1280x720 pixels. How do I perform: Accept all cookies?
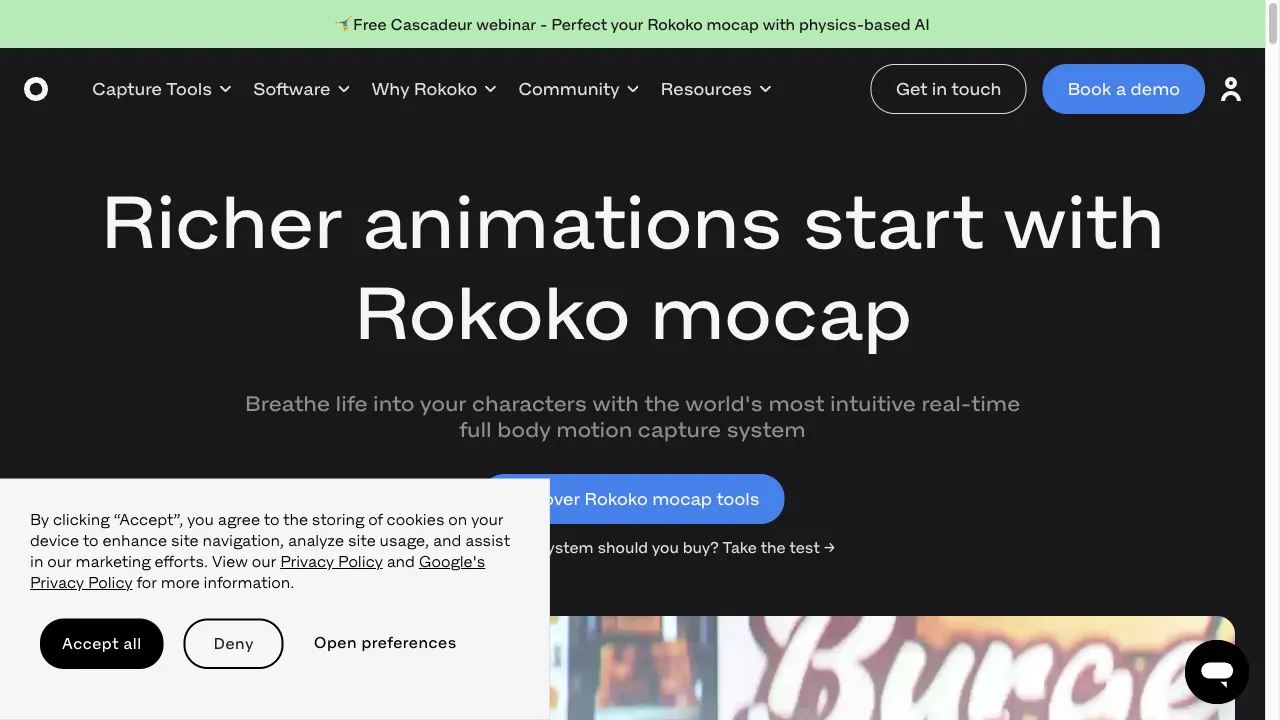click(101, 644)
